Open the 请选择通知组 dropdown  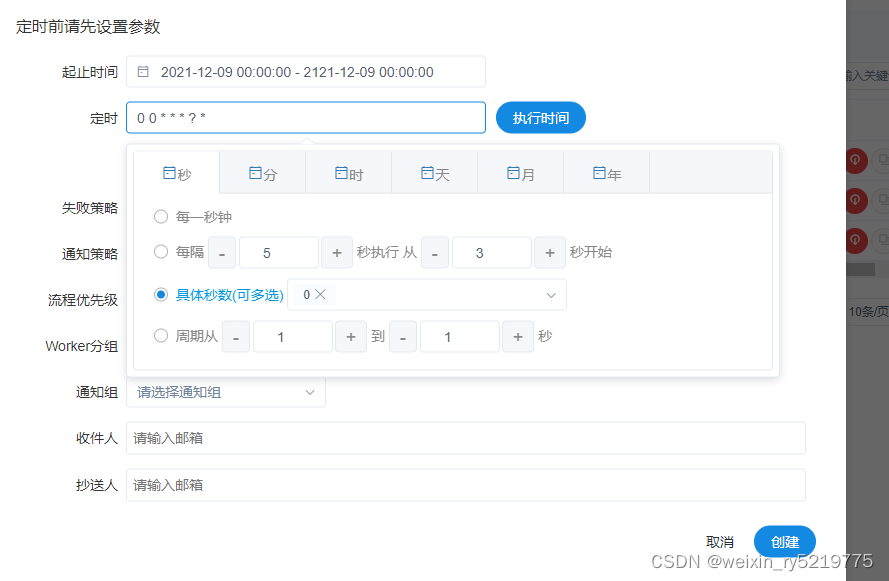click(226, 392)
